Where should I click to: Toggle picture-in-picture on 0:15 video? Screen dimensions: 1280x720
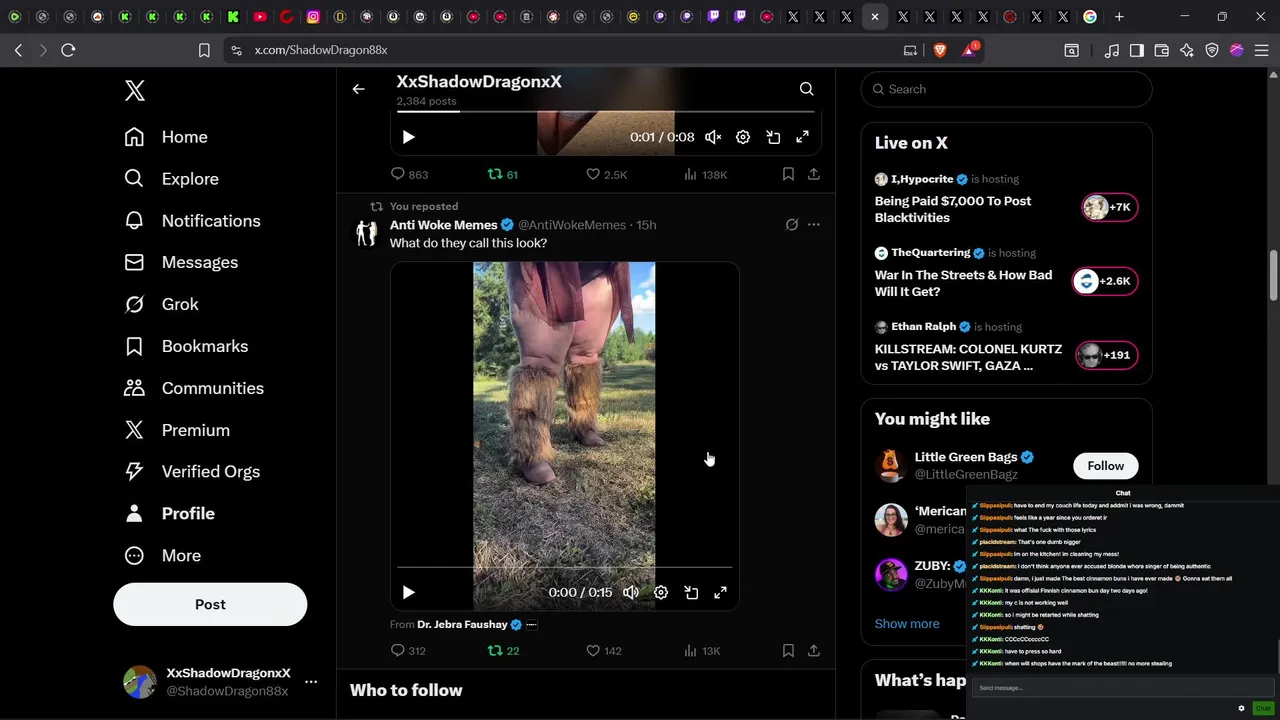point(691,592)
